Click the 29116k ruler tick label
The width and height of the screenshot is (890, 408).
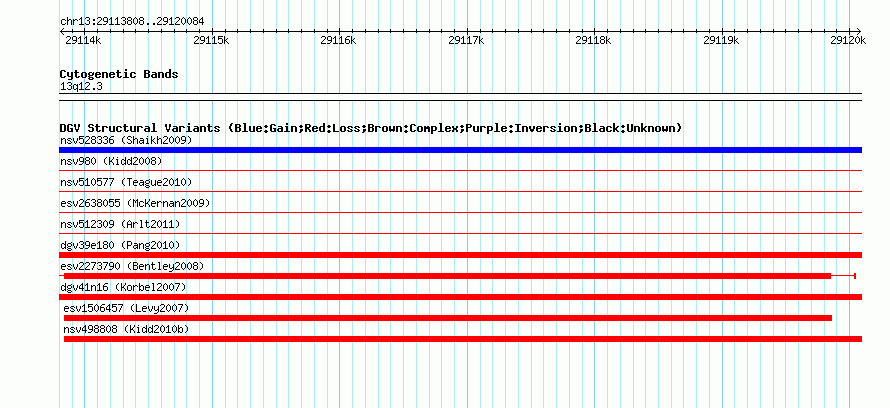pyautogui.click(x=338, y=40)
